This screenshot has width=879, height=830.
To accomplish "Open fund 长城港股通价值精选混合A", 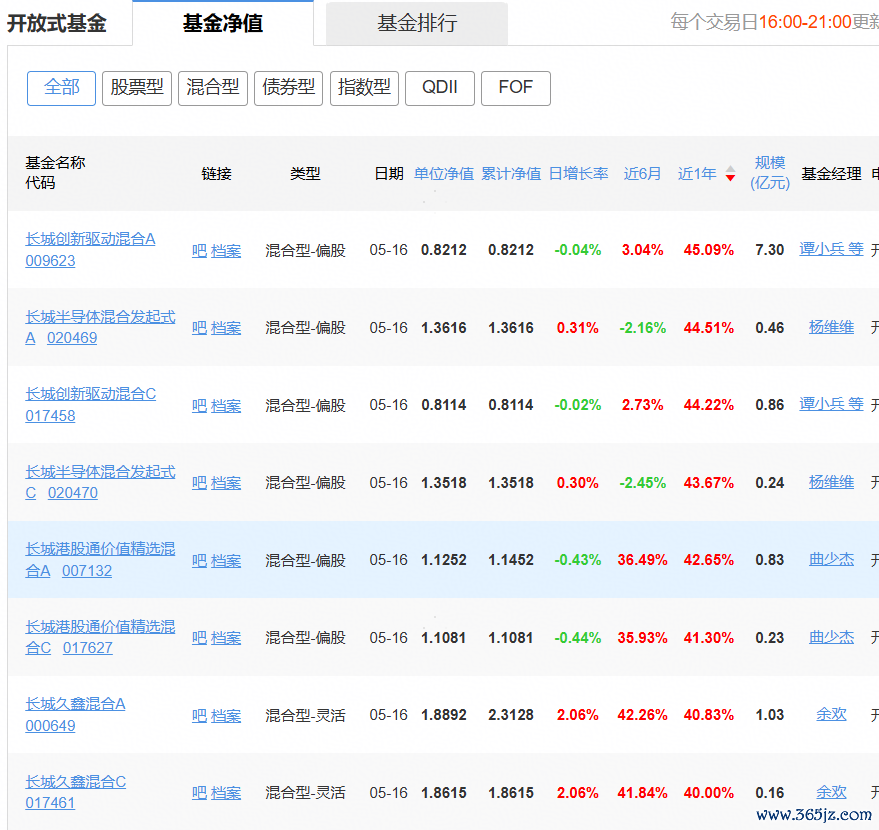I will pyautogui.click(x=100, y=560).
